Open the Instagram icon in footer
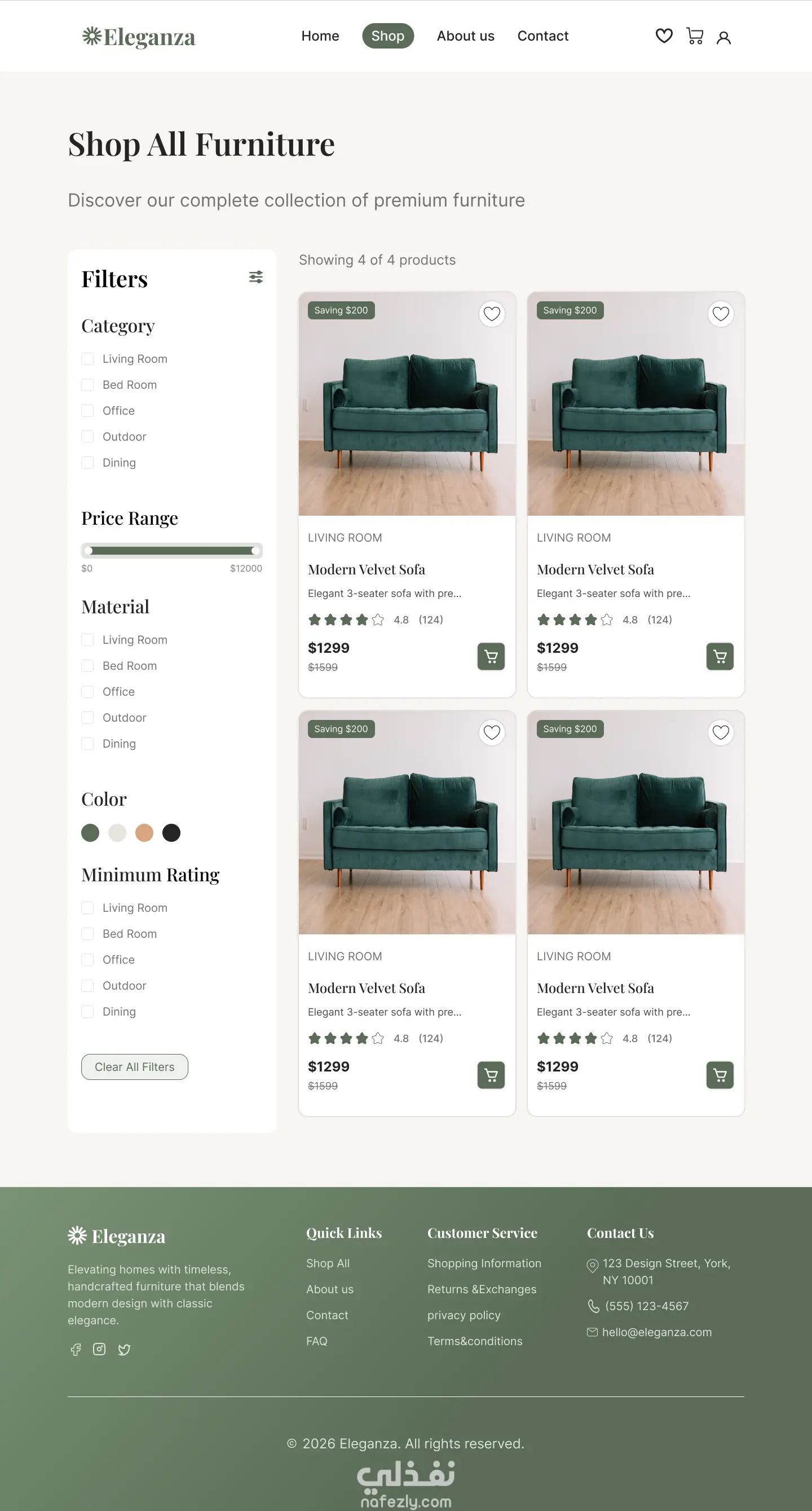This screenshot has width=812, height=1511. 100,1349
